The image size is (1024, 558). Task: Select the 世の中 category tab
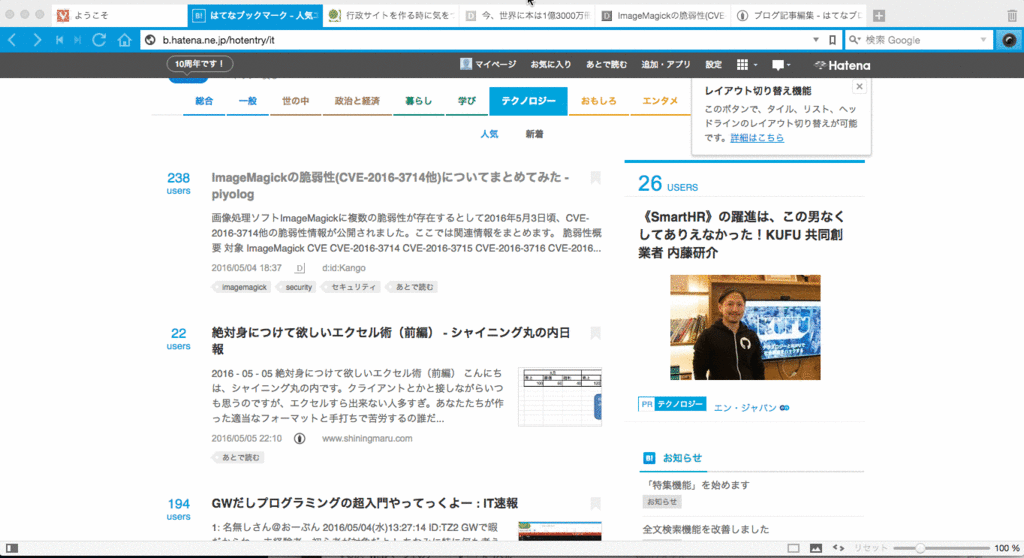click(295, 101)
